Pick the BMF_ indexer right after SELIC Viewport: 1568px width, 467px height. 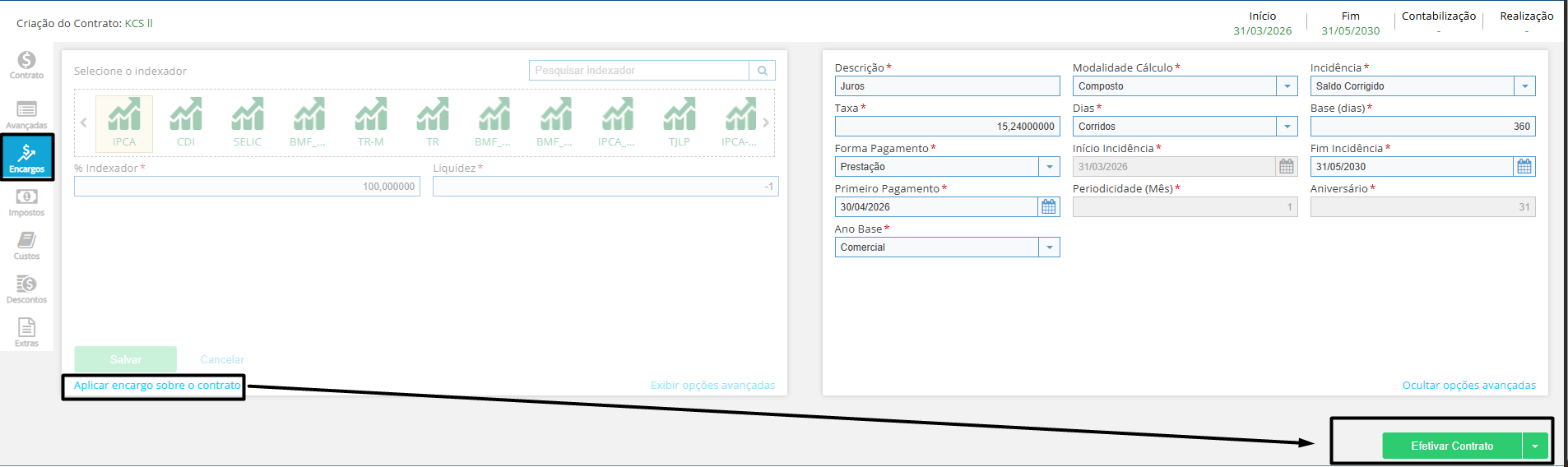click(308, 123)
